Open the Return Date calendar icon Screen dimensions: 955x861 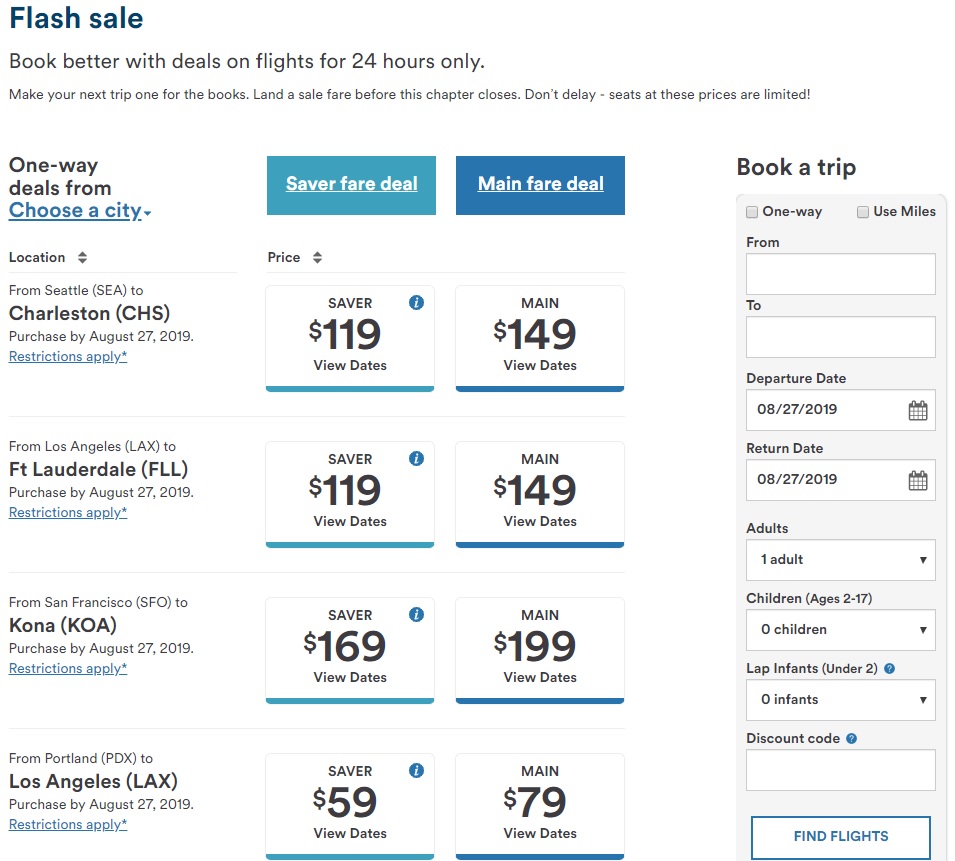917,480
